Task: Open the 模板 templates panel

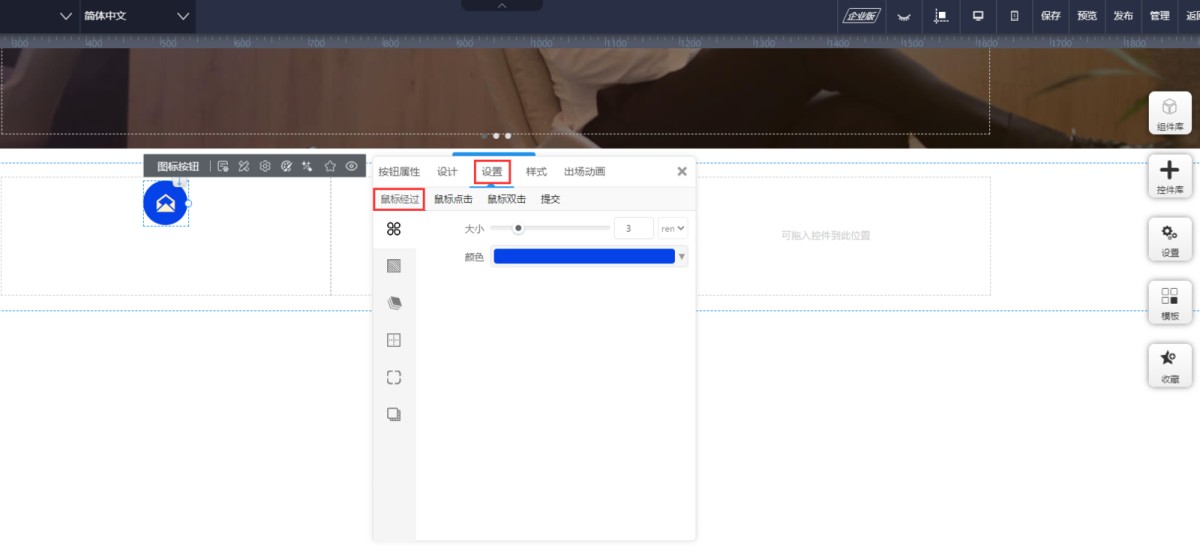Action: click(x=1170, y=302)
